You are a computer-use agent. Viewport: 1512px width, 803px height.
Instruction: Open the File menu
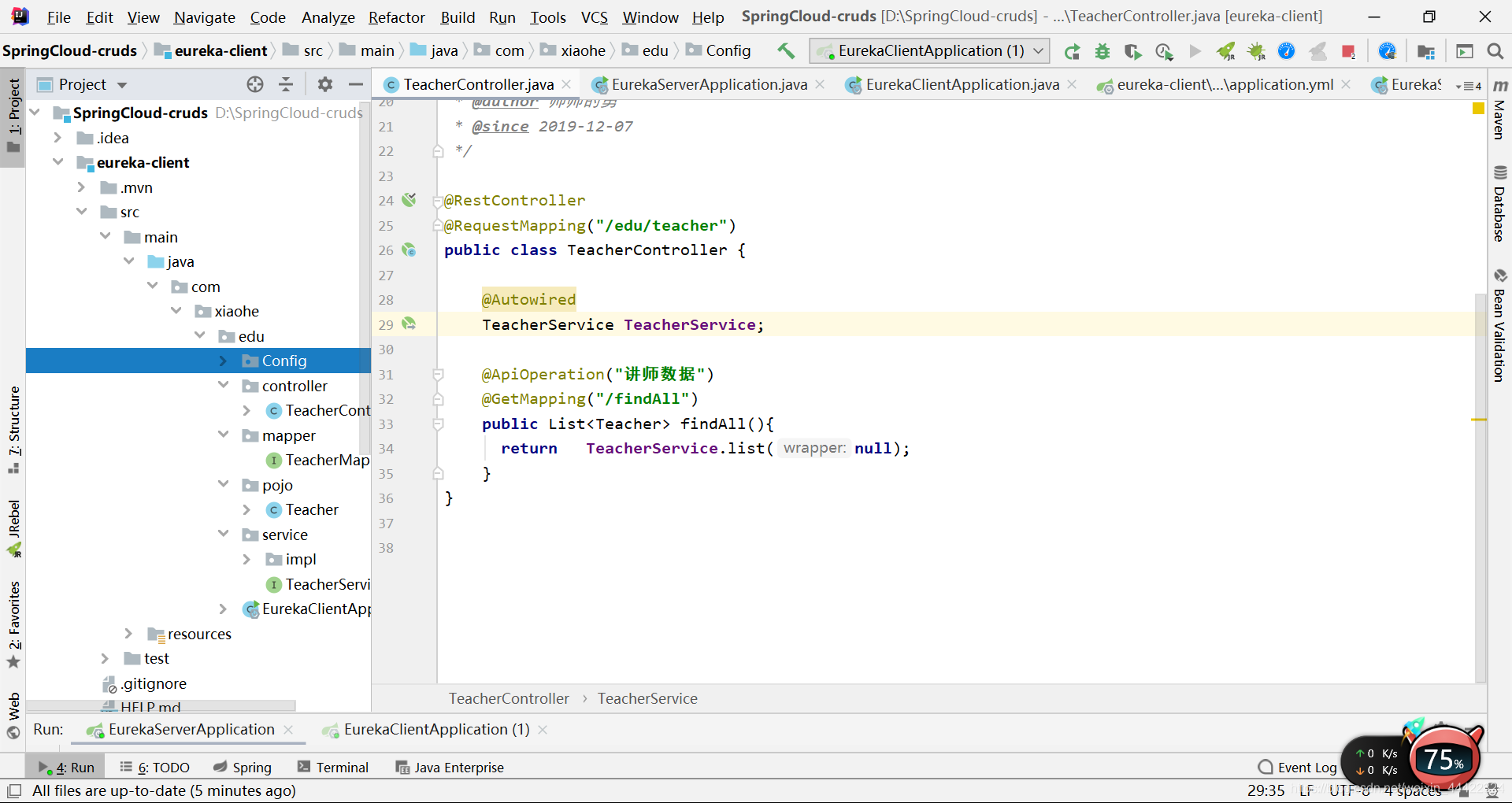[x=58, y=17]
